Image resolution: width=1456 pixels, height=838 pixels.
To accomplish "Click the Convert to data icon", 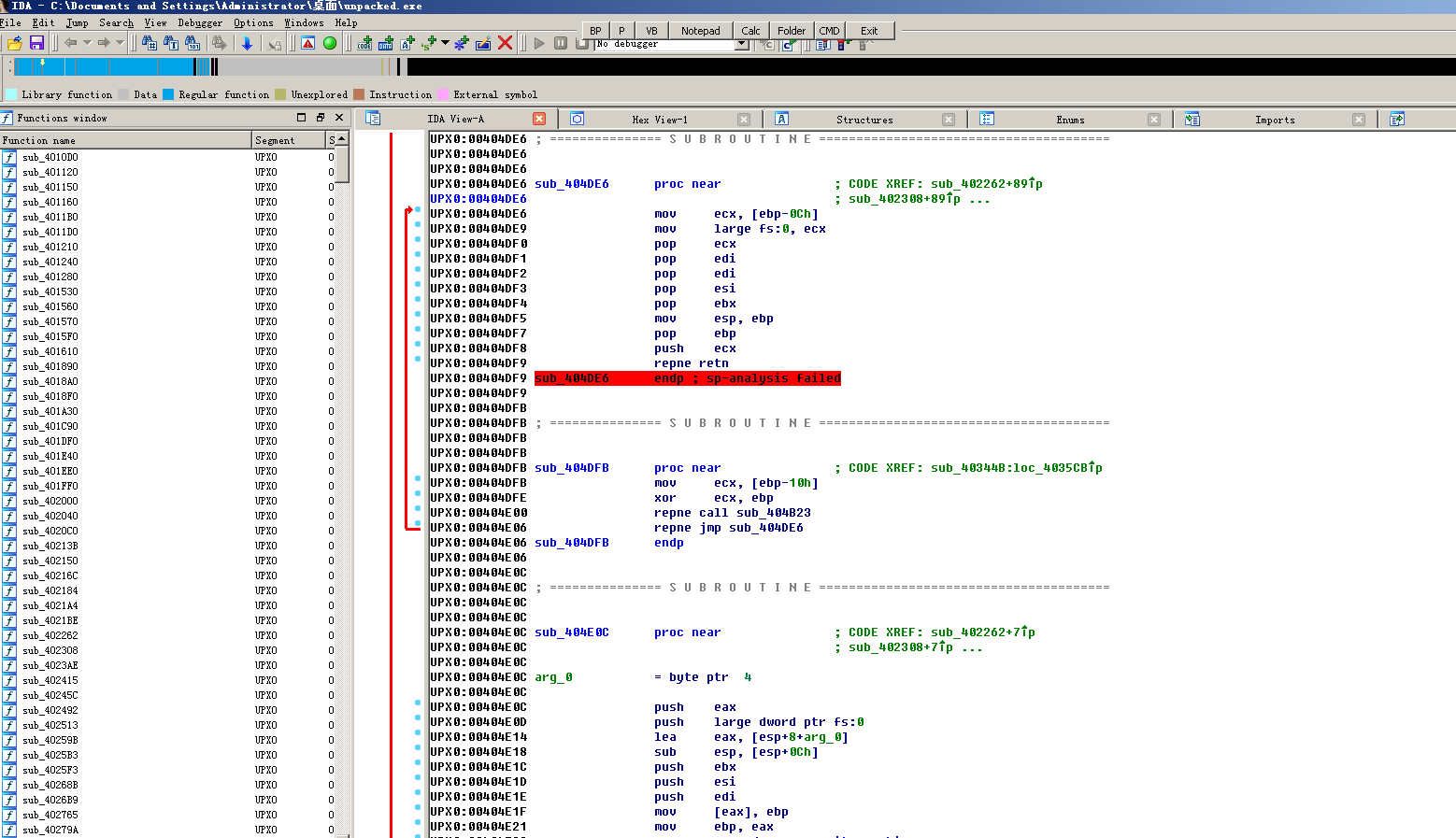I will click(386, 43).
